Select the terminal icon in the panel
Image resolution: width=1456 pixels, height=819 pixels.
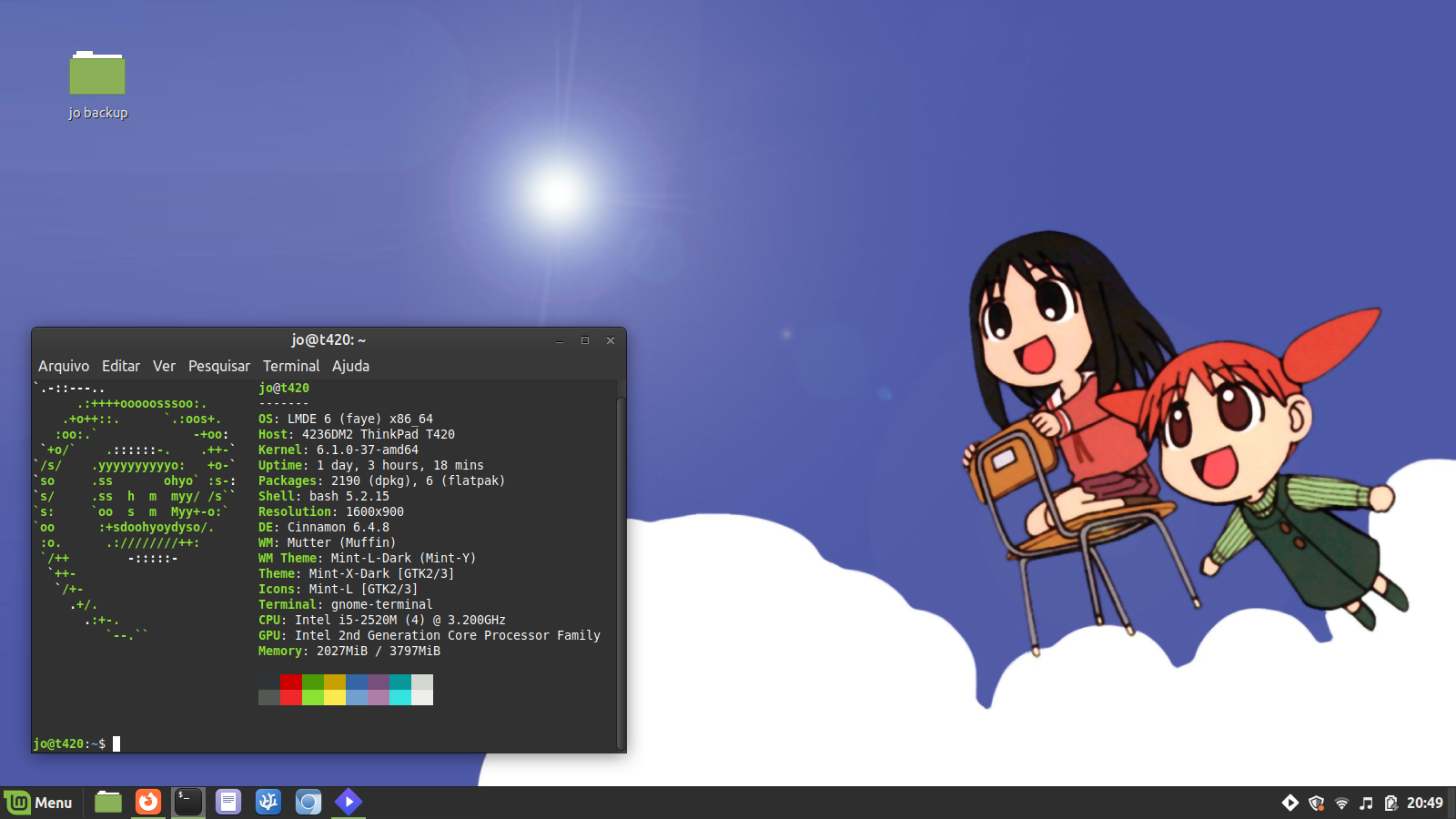tap(188, 802)
